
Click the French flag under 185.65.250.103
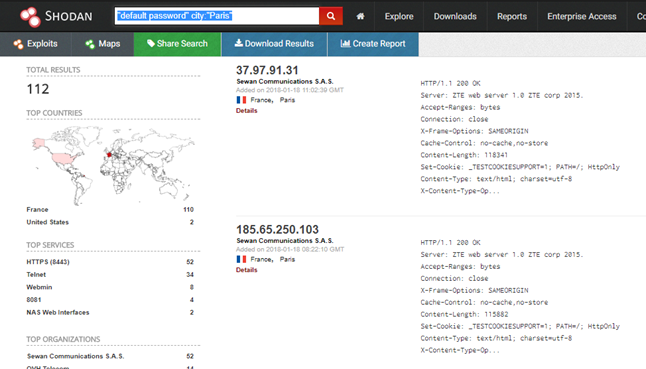pos(241,259)
